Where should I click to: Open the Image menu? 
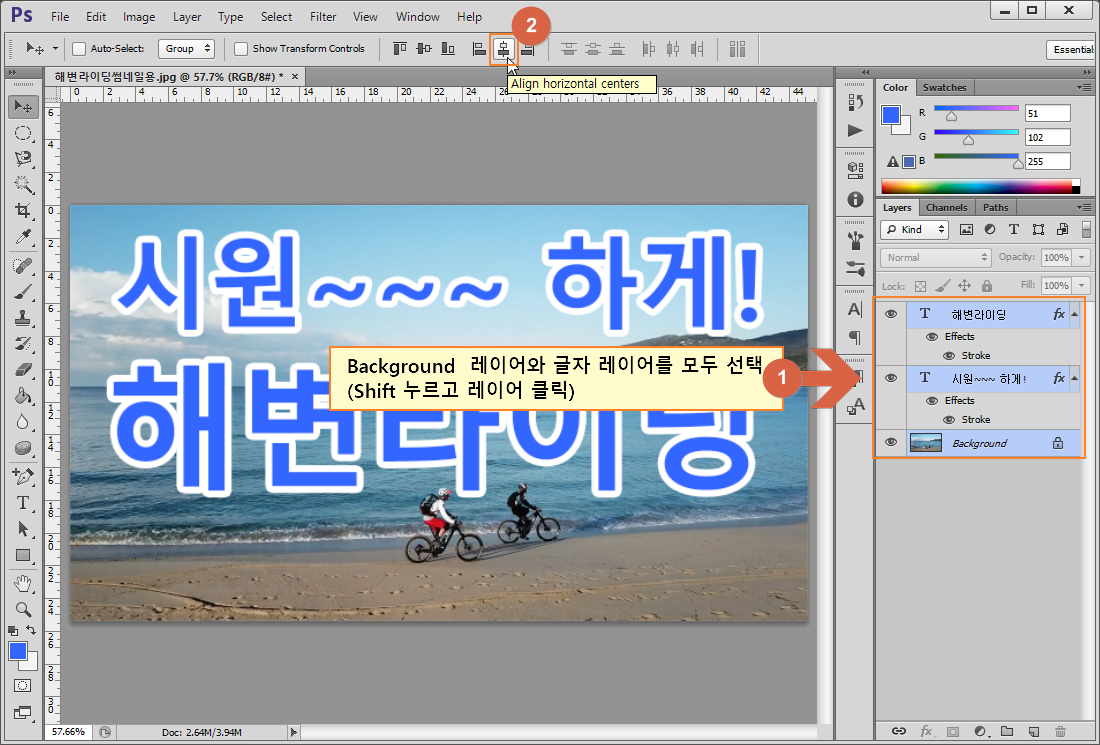139,17
